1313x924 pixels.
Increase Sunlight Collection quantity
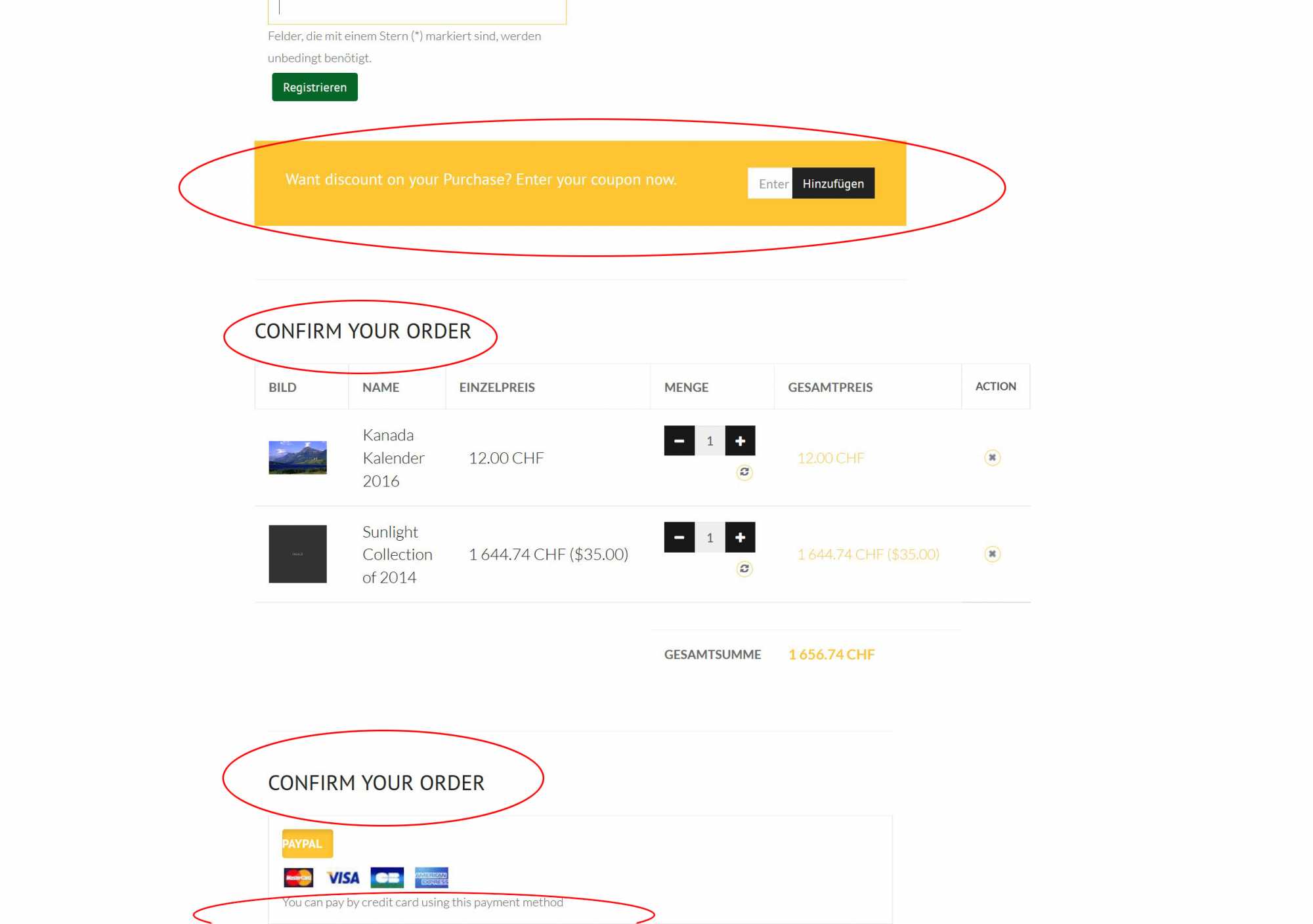(740, 537)
